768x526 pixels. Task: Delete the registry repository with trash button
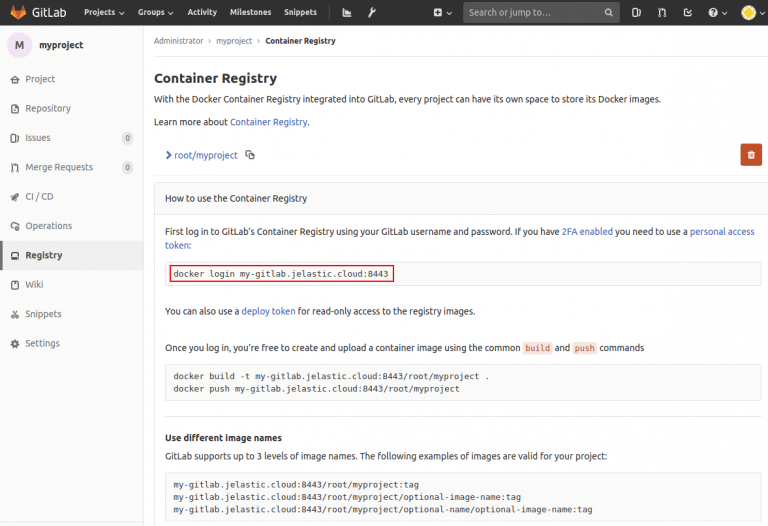point(751,155)
